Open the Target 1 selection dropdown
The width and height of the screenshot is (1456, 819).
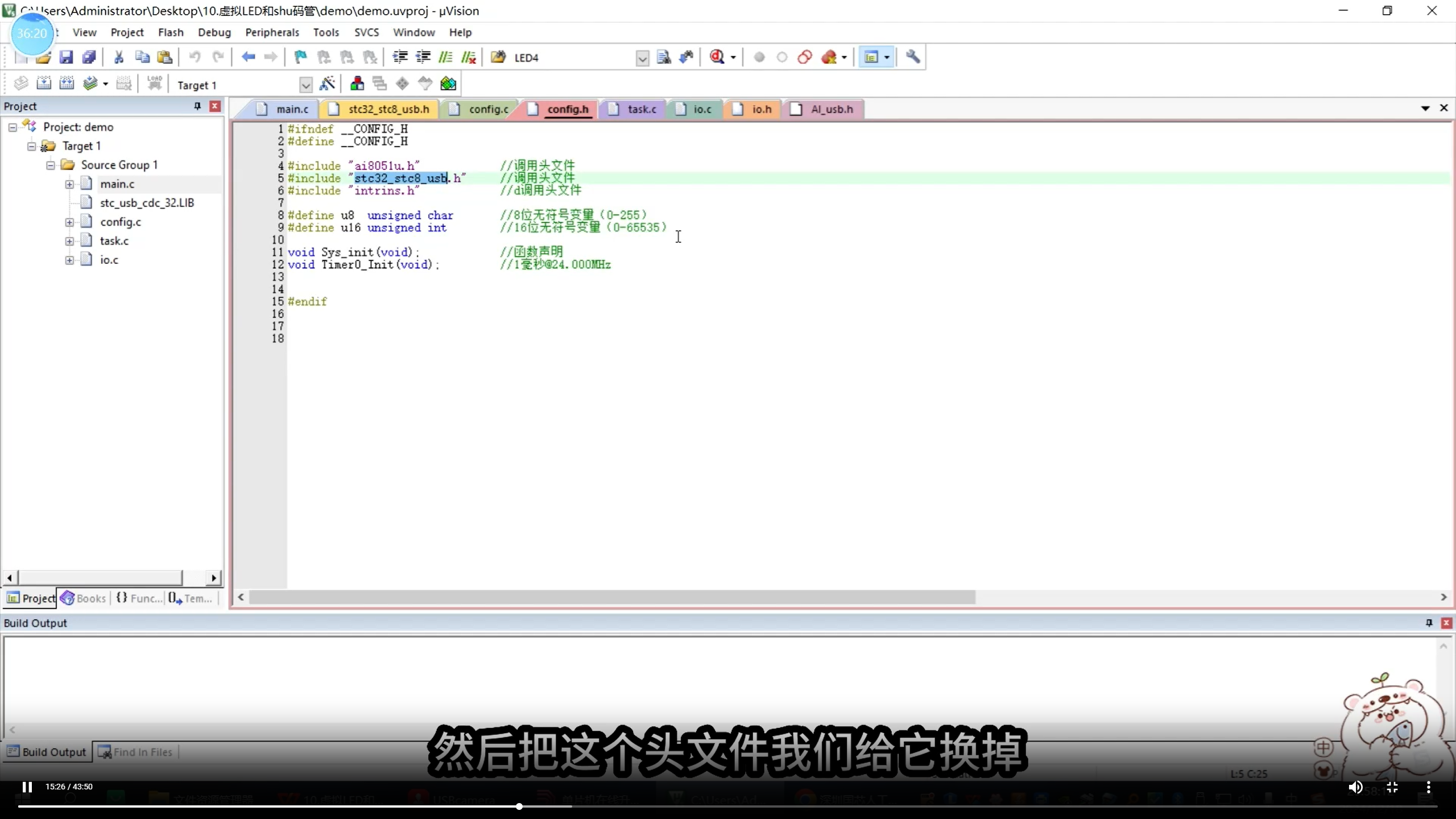pyautogui.click(x=305, y=85)
